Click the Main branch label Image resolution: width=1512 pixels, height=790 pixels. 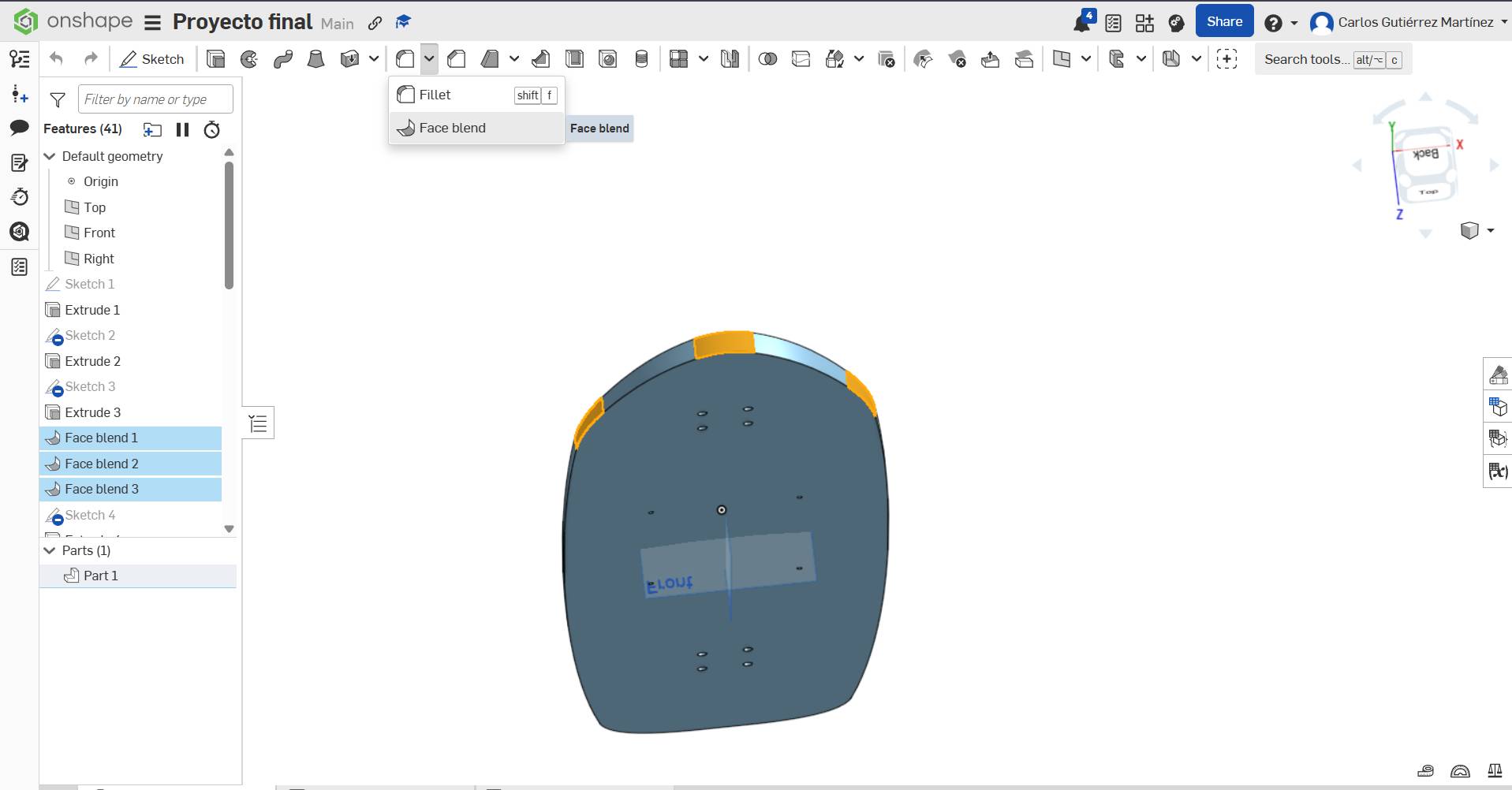point(338,24)
